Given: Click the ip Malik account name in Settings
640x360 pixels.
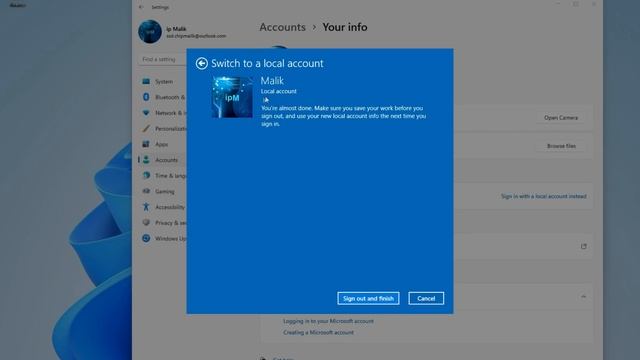Looking at the screenshot, I should (x=176, y=29).
